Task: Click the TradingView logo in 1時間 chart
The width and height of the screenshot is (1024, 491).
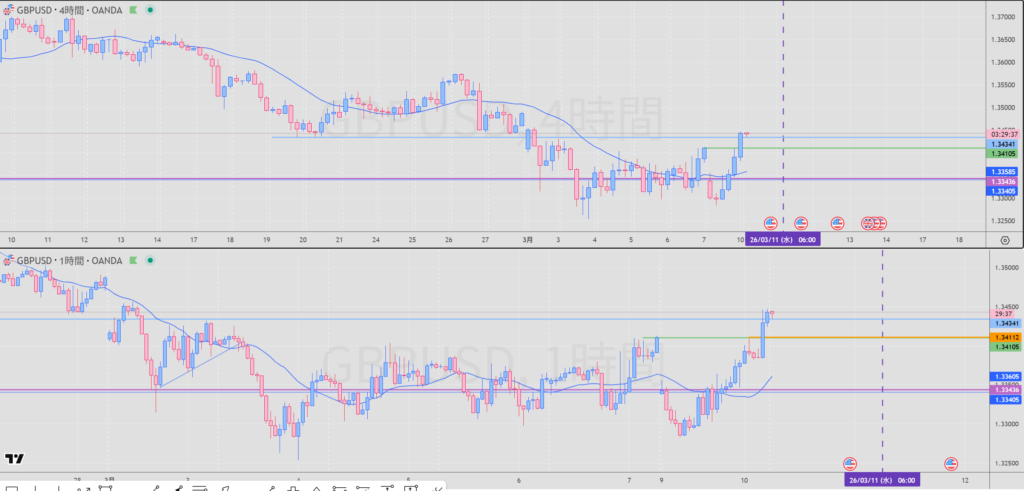Action: coord(14,459)
